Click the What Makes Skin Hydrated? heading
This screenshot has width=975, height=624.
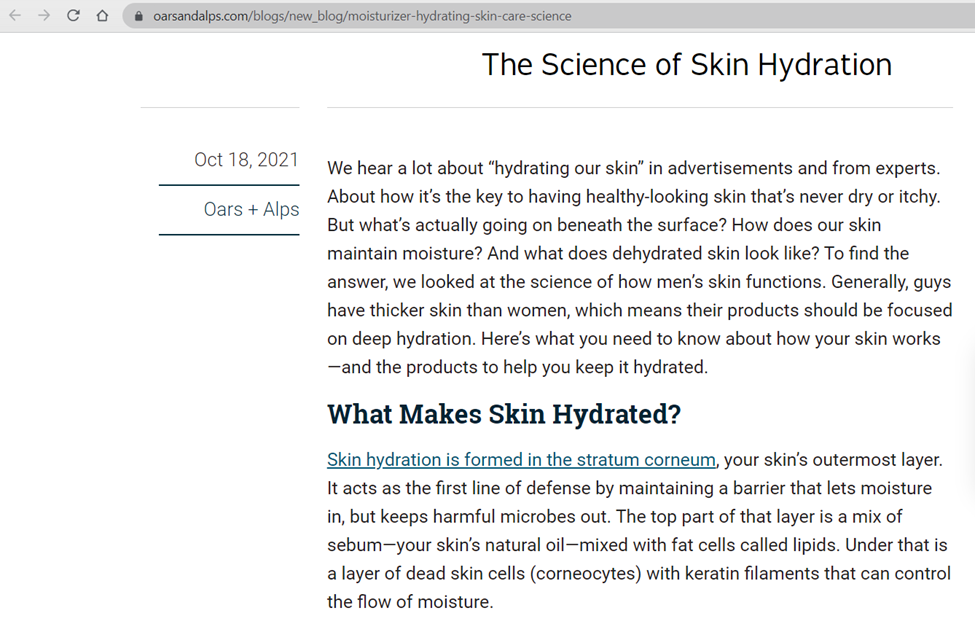[504, 414]
